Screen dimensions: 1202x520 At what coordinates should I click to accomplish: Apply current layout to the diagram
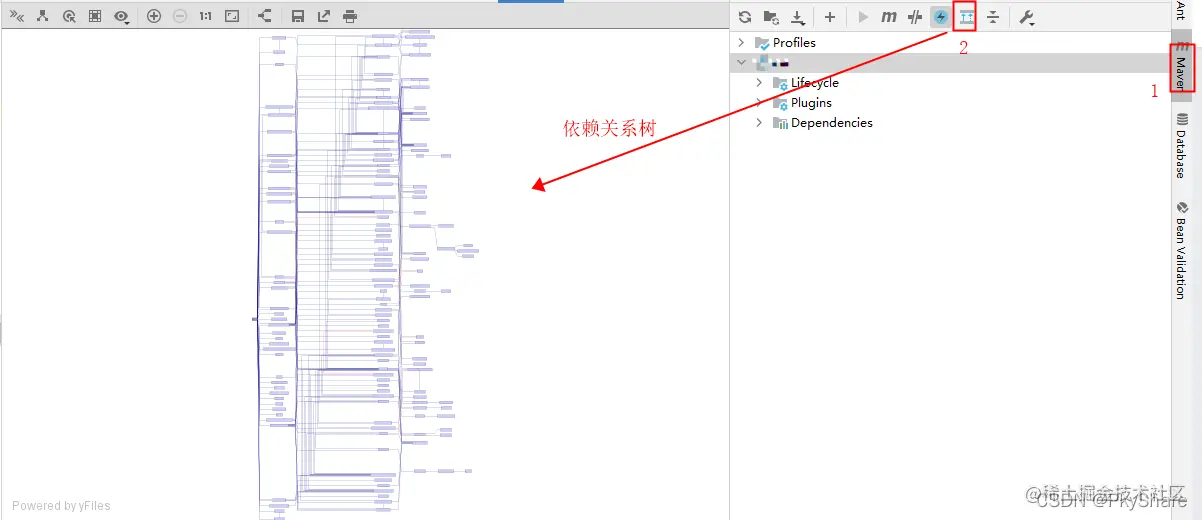pos(264,16)
